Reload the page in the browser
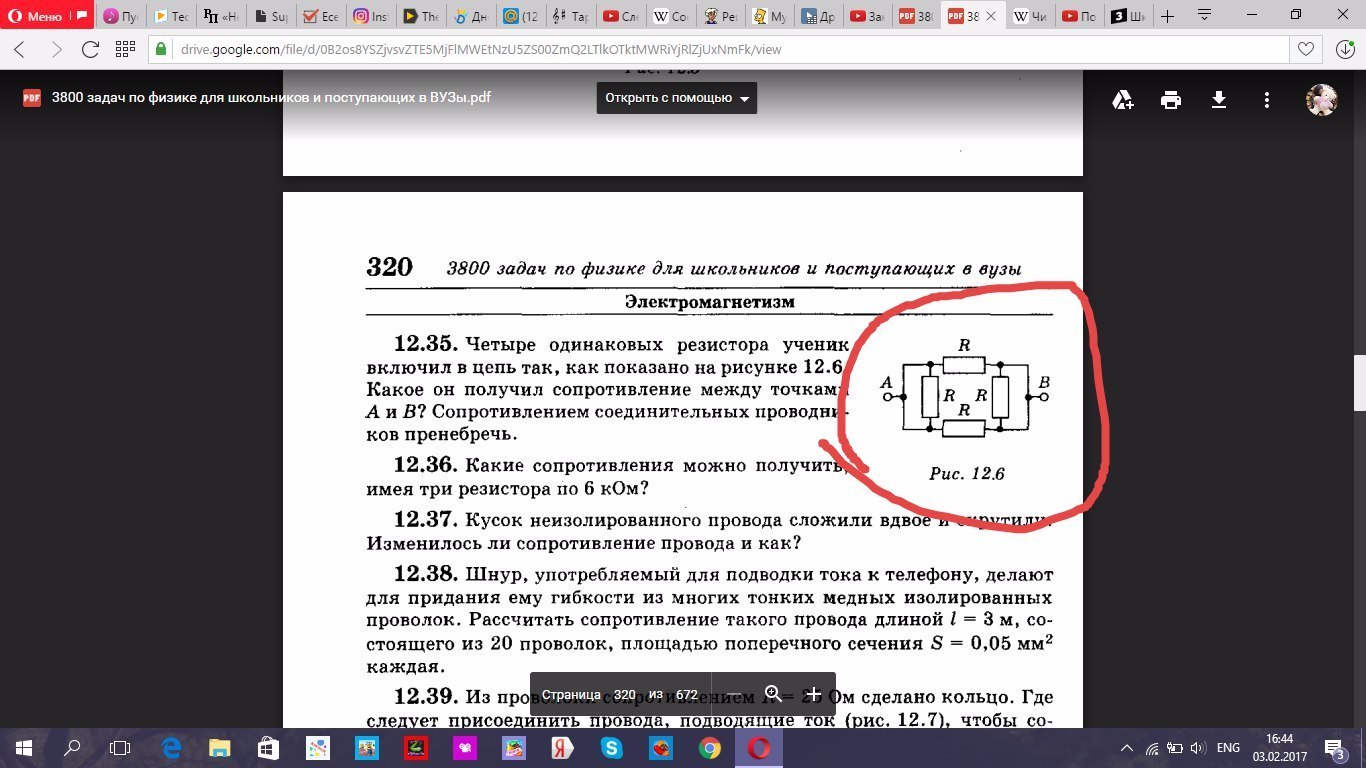 (x=90, y=49)
